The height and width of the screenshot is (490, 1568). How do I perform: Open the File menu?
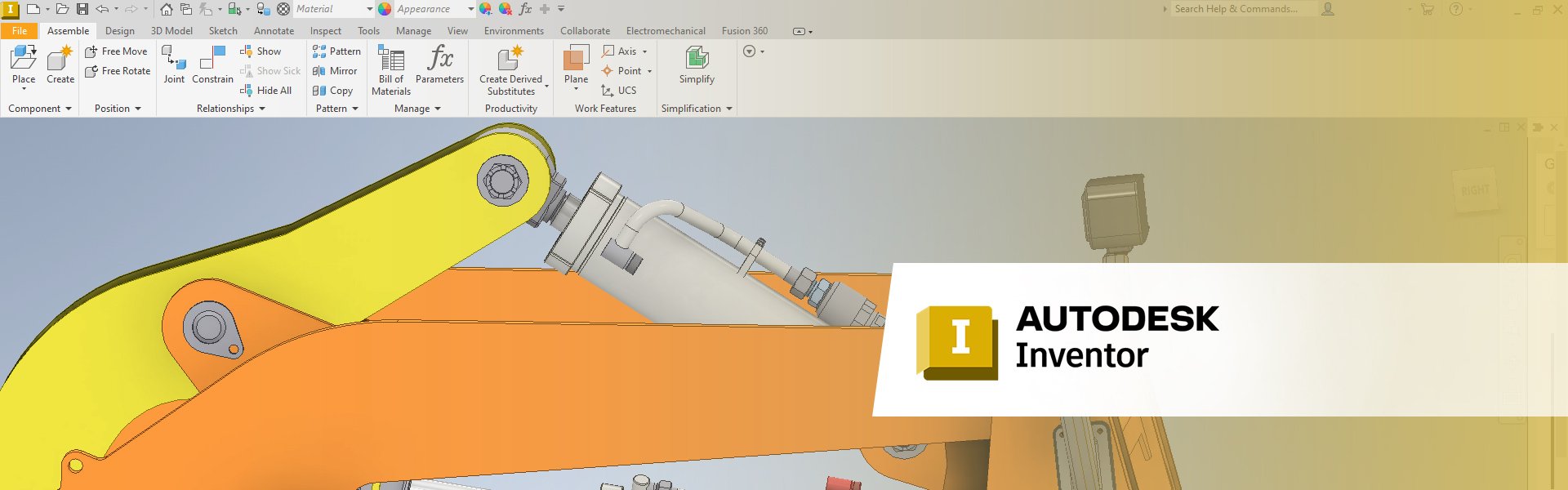point(20,31)
